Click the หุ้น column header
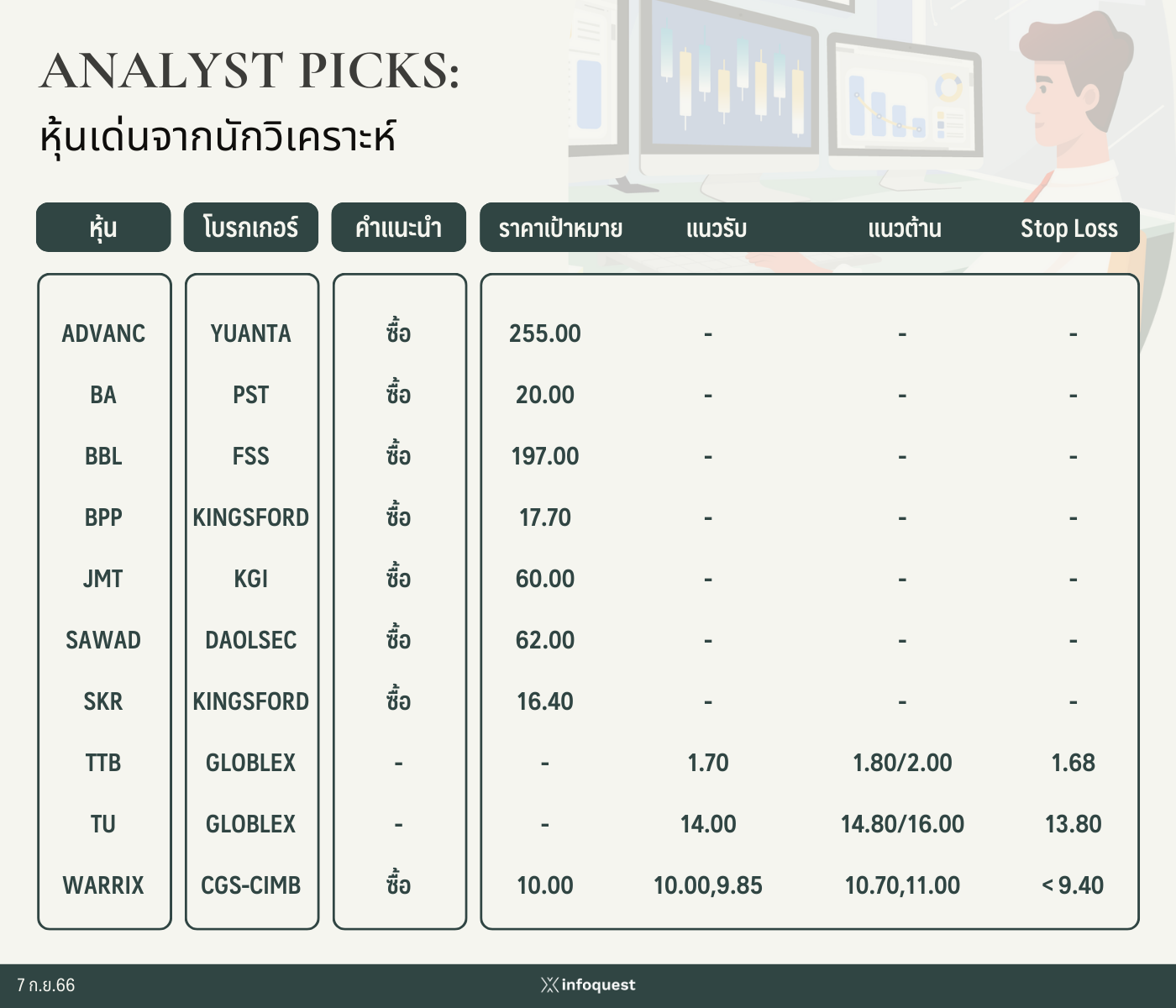Screen dimensions: 1176x1008 click(x=103, y=227)
